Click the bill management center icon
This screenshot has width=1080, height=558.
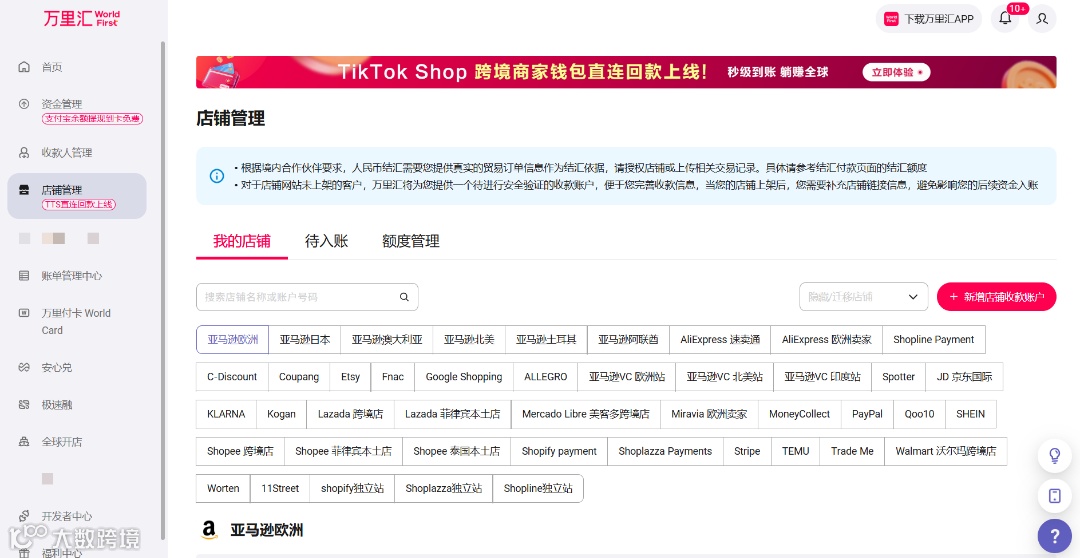(x=24, y=276)
